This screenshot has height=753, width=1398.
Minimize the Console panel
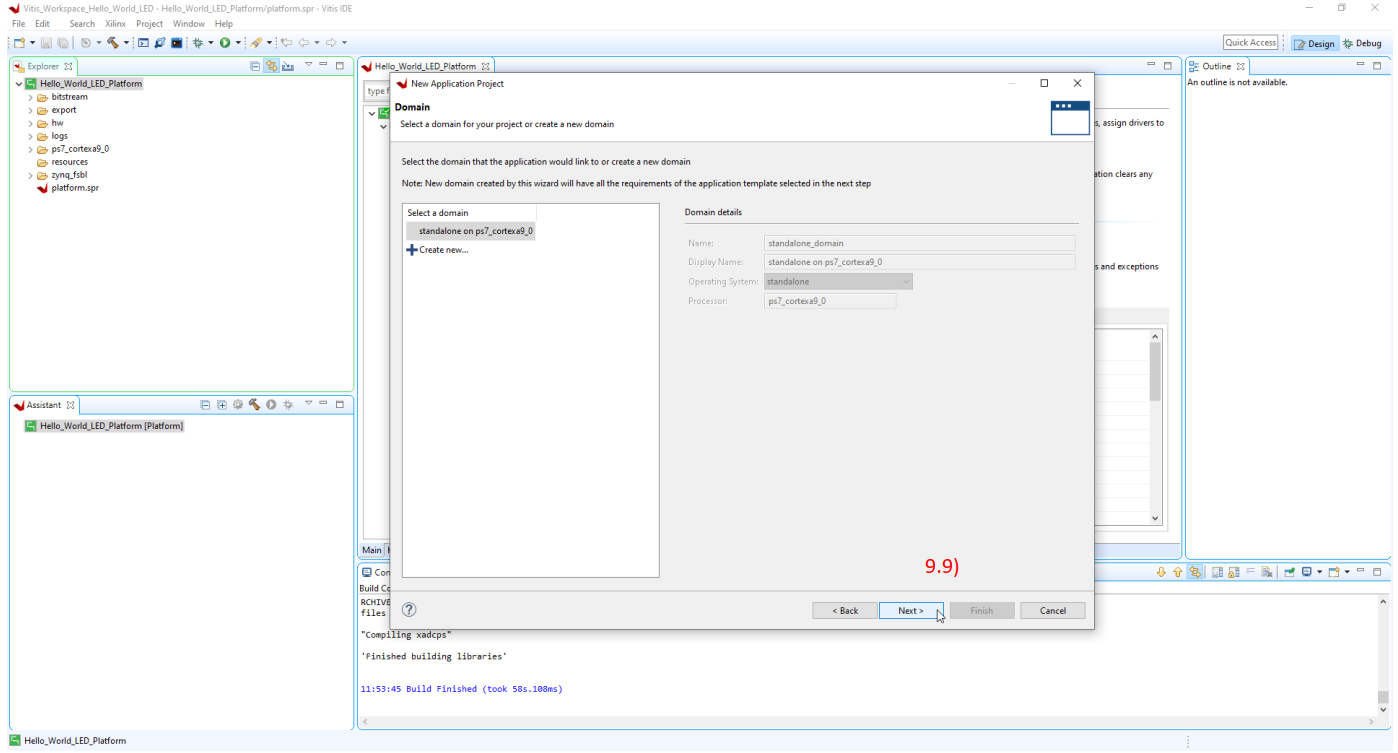tap(1362, 571)
